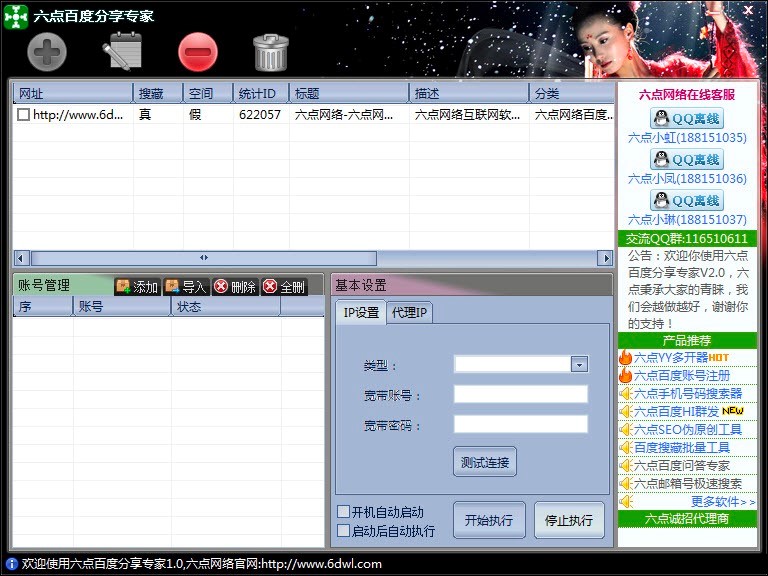Viewport: 768px width, 576px height.
Task: Click into 宽带账号 input field
Action: point(521,394)
